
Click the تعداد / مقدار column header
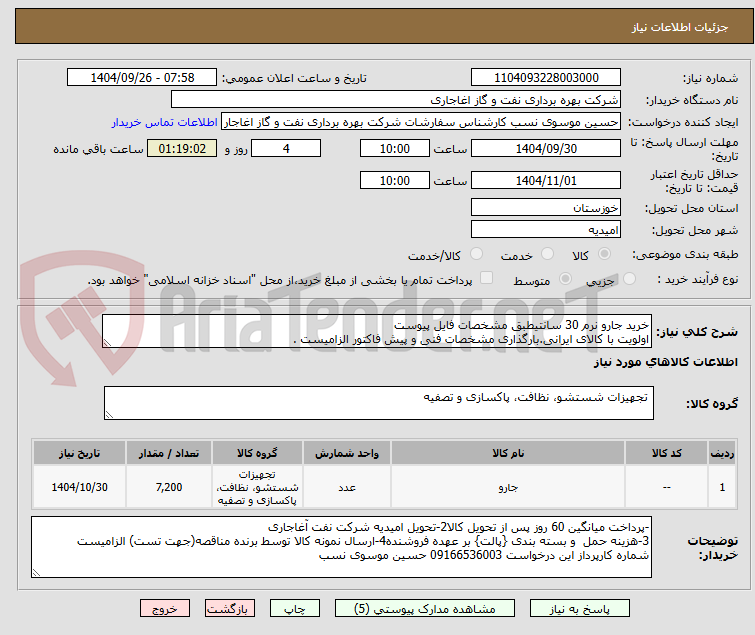point(169,453)
